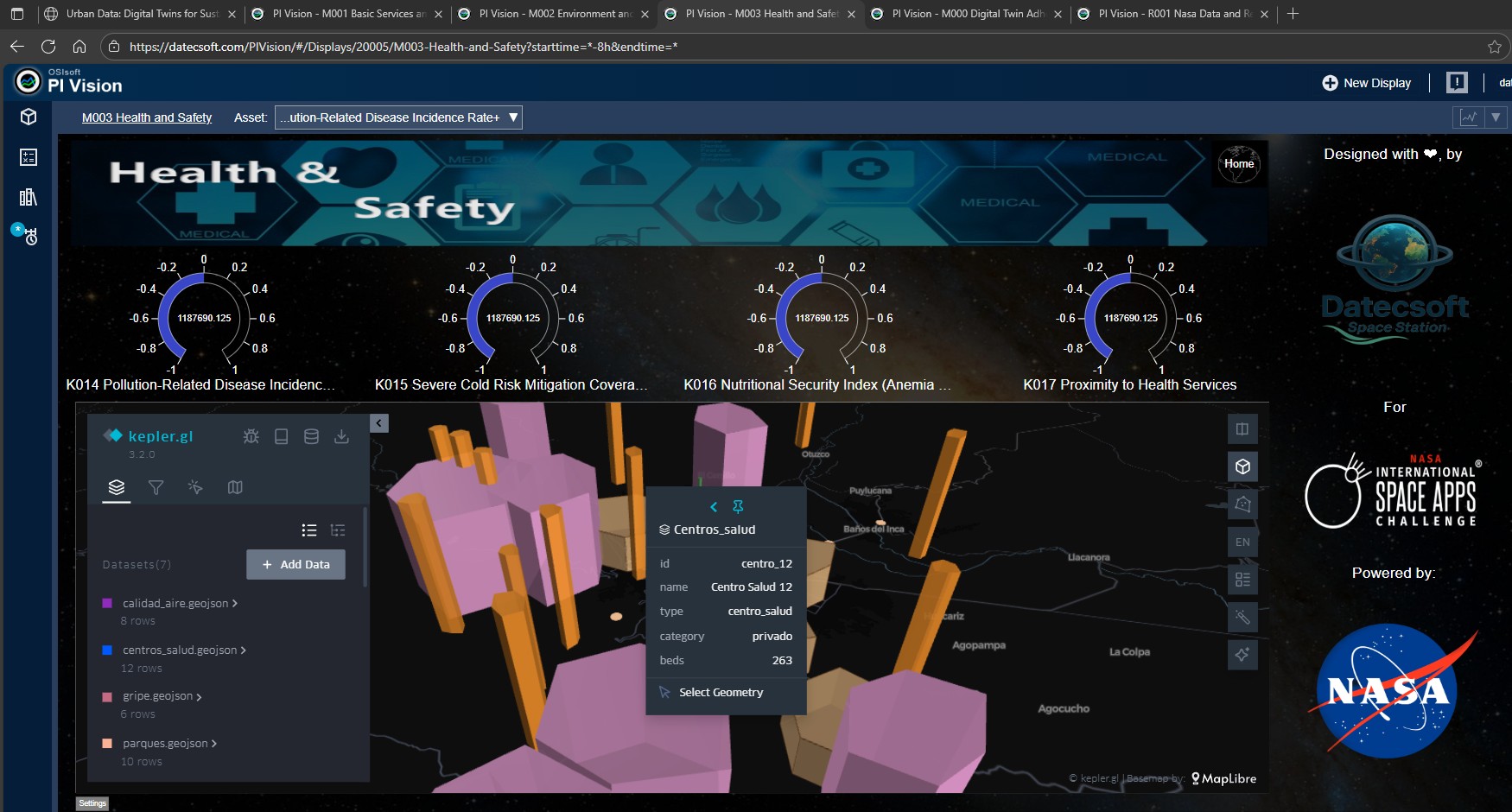The height and width of the screenshot is (812, 1512).
Task: Toggle split map dual view
Action: 1242,429
